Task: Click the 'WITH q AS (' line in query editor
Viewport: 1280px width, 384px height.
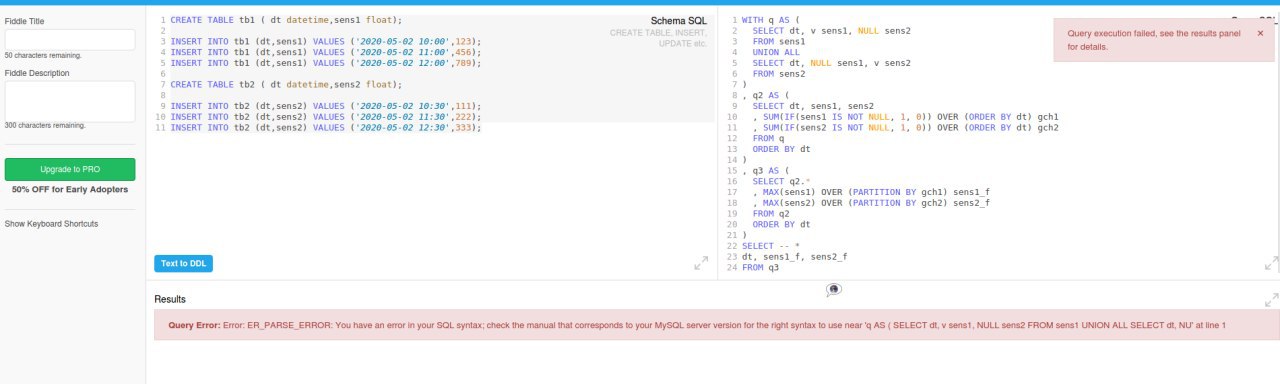Action: point(771,20)
